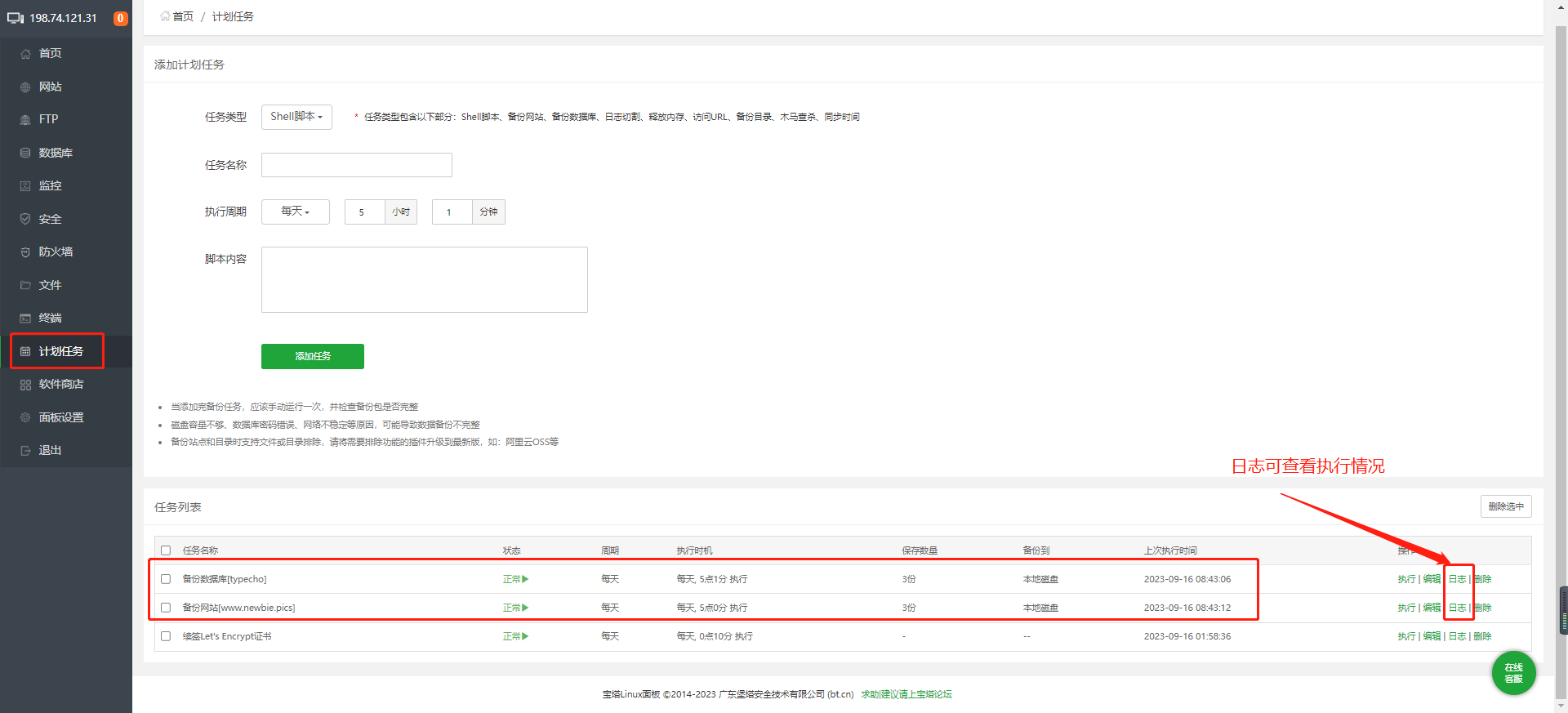Click 执行 for 备份网站[www.newbie.pics] task

coord(1406,608)
